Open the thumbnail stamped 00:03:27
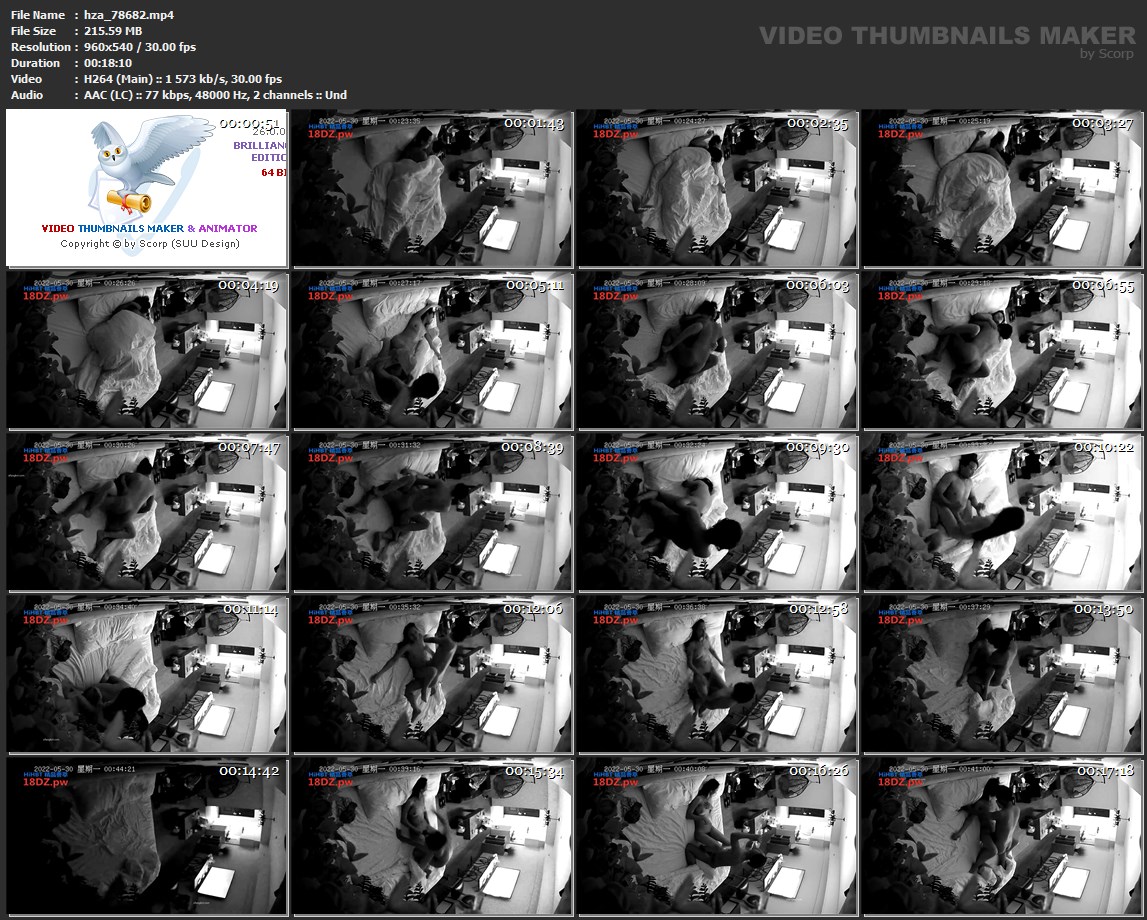 click(x=1001, y=188)
